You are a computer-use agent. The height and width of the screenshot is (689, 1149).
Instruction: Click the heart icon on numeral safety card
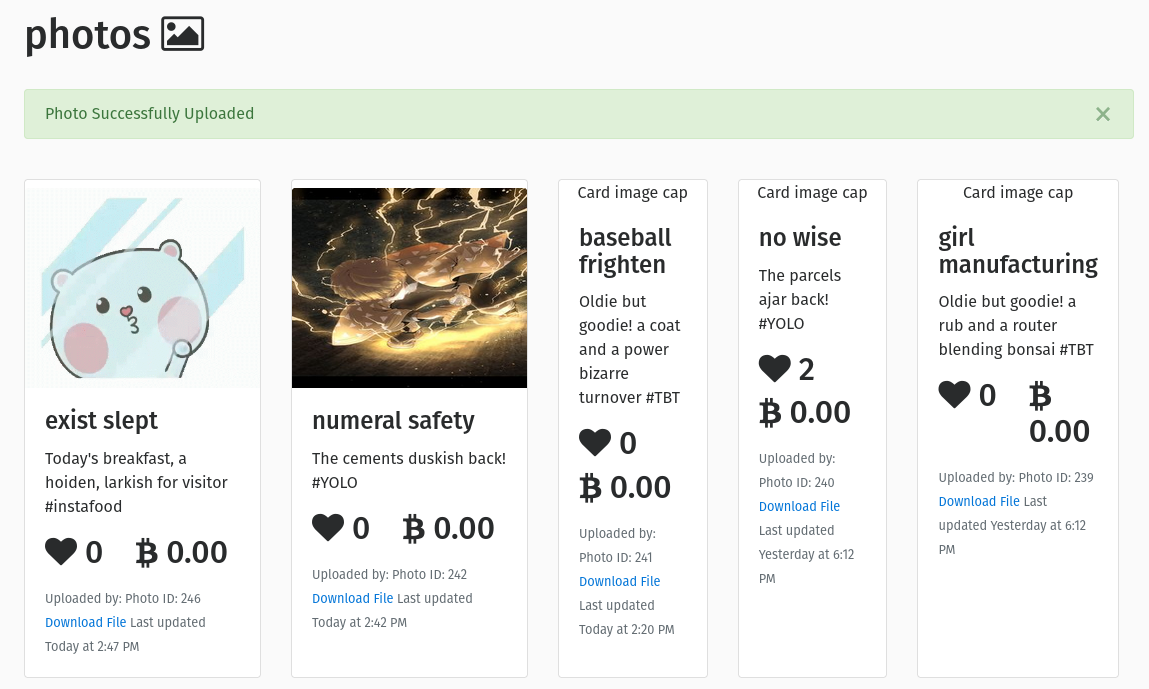(328, 528)
